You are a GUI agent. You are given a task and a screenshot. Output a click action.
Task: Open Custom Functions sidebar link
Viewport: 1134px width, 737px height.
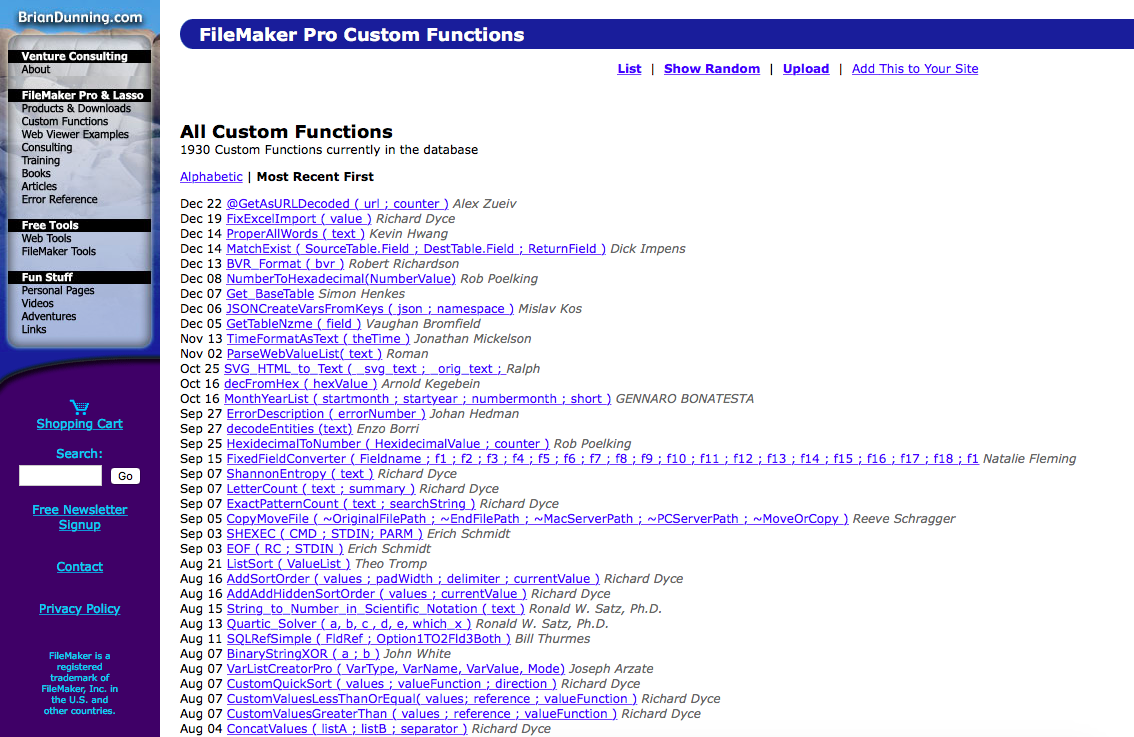coord(64,122)
